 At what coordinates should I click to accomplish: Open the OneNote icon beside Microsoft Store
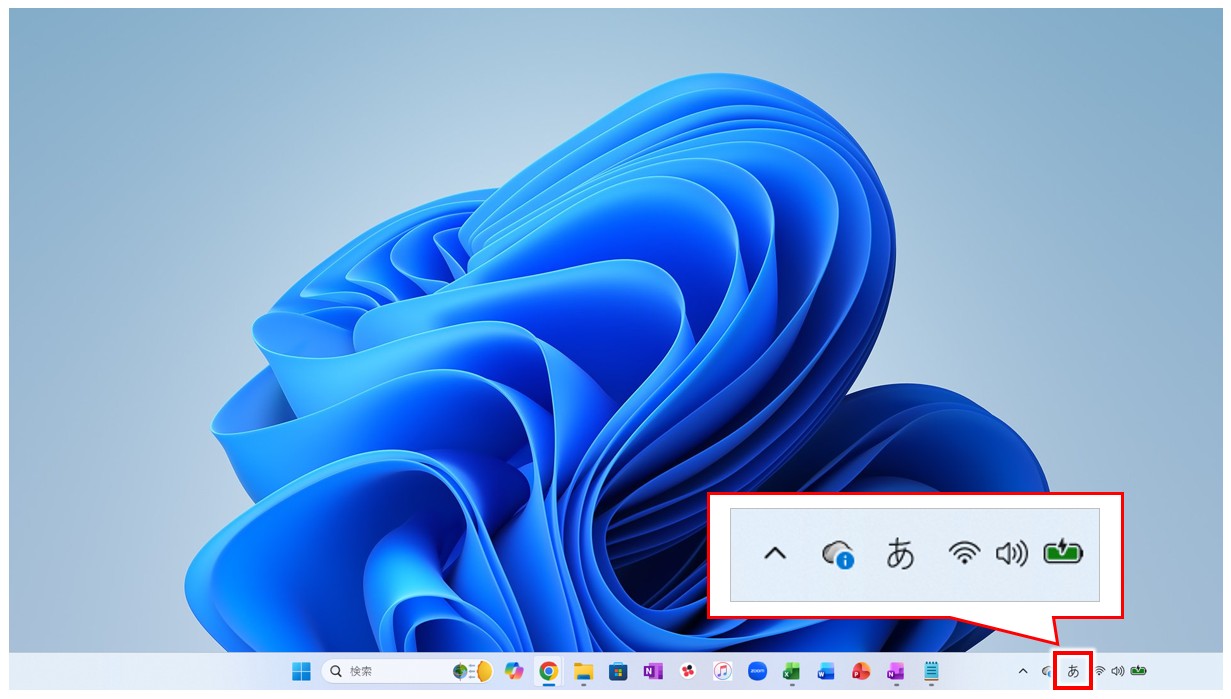tap(653, 671)
